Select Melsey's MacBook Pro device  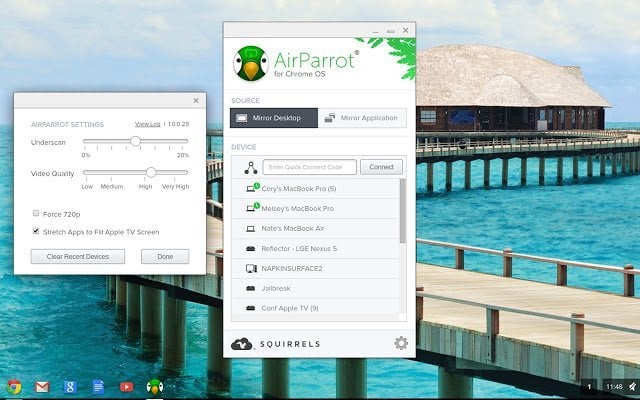(316, 209)
